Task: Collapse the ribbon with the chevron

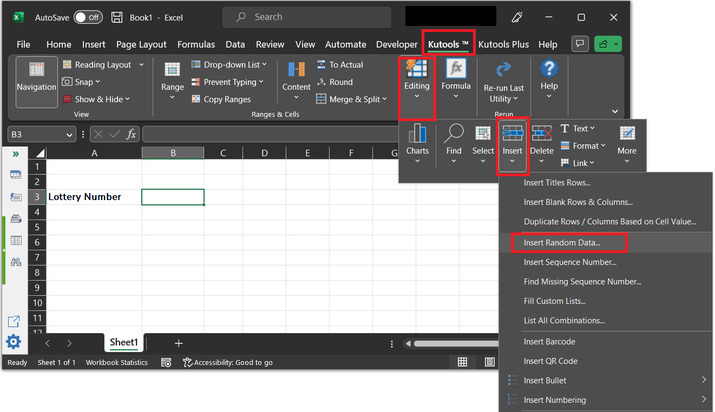Action: [x=615, y=111]
